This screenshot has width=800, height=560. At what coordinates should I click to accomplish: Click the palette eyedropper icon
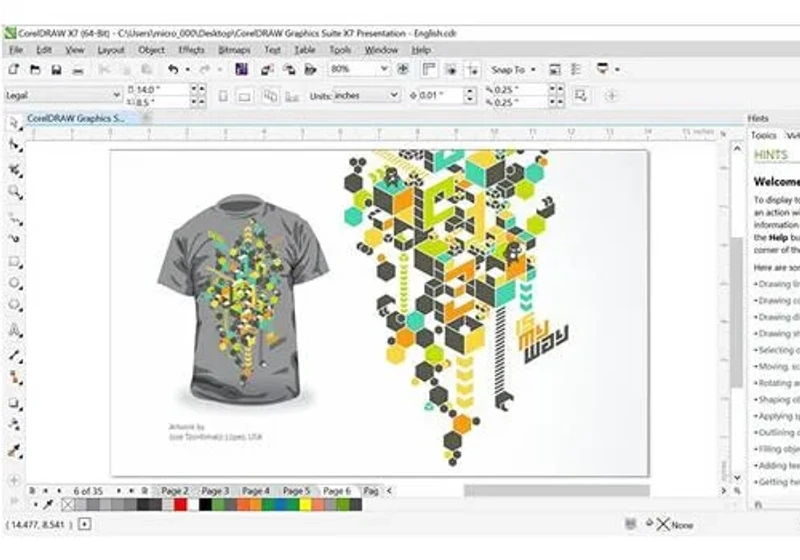[x=48, y=505]
